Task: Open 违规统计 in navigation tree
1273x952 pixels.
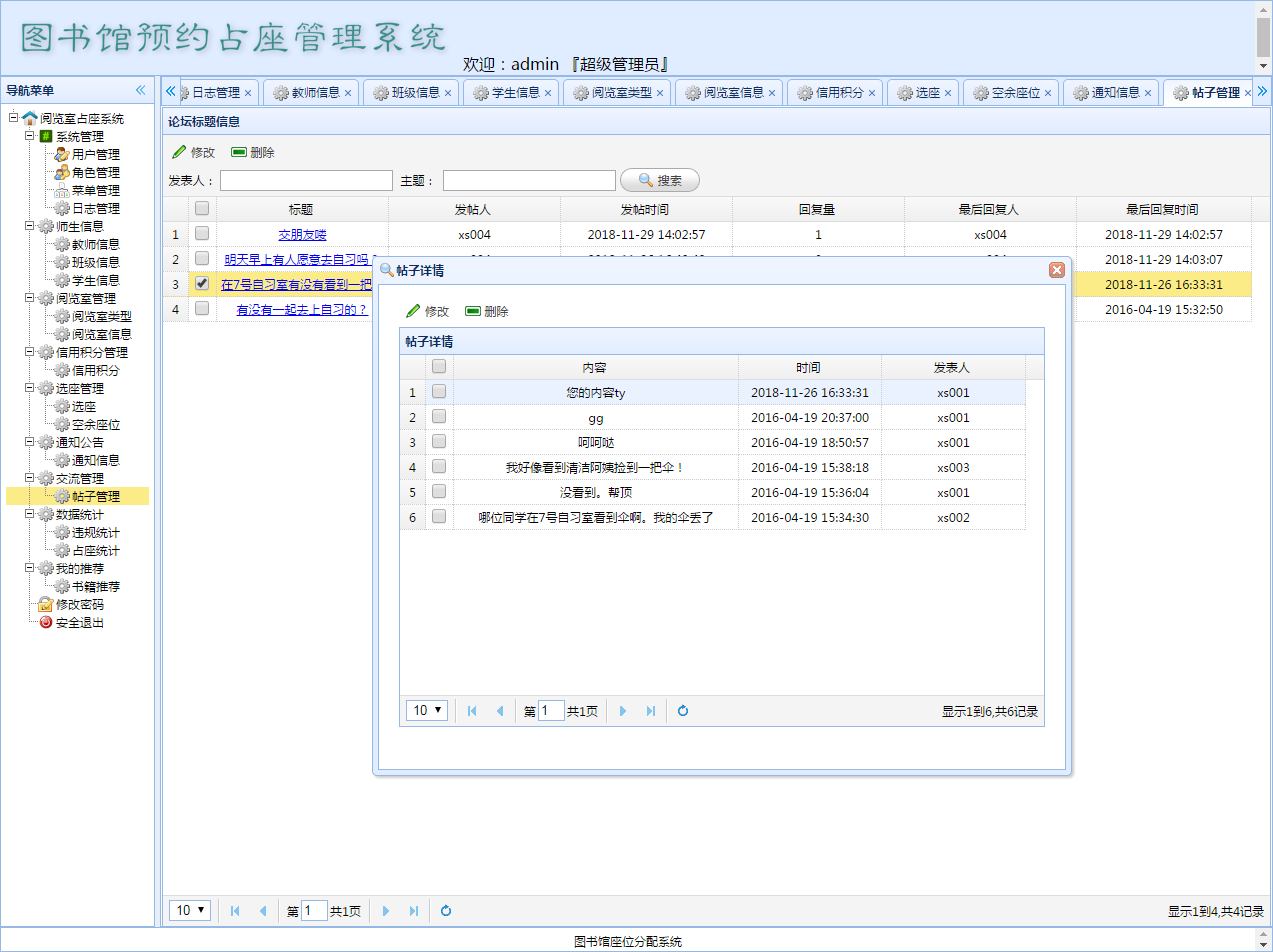Action: (x=96, y=532)
